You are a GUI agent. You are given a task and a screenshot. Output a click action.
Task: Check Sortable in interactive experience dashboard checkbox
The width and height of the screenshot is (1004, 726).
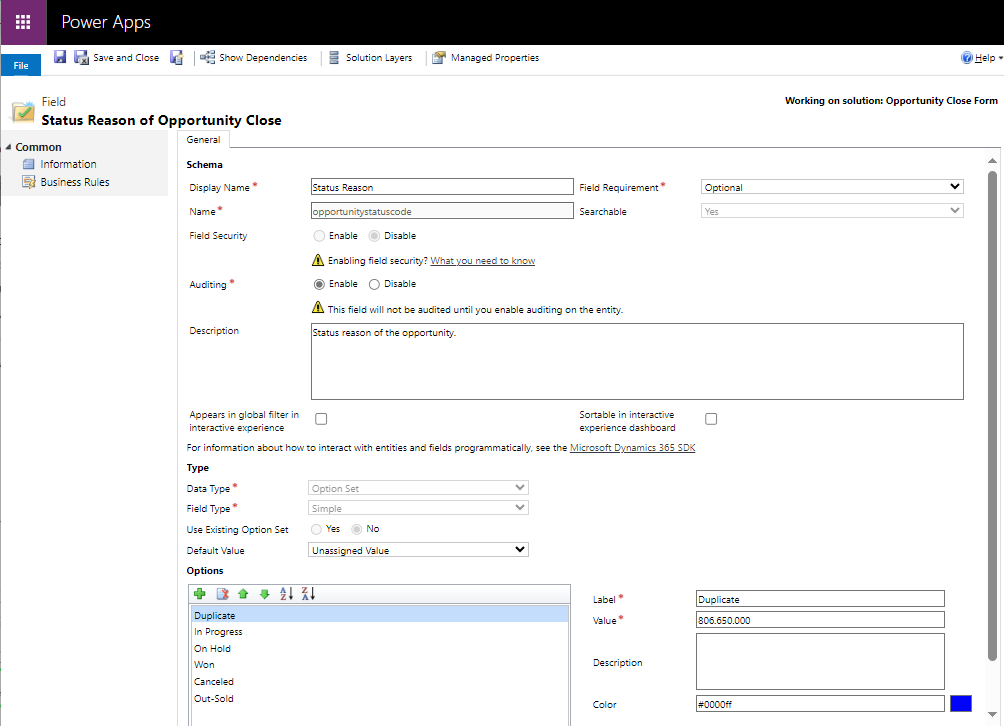coord(711,419)
